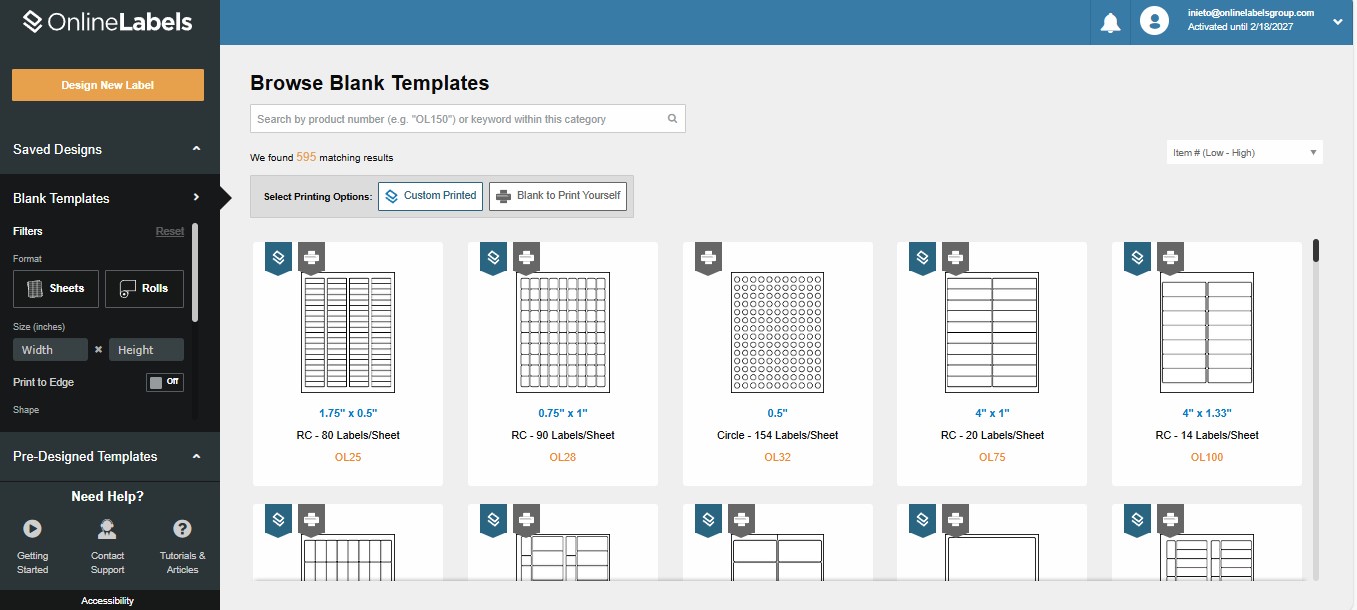Viewport: 1357px width, 610px height.
Task: Click the template search field
Action: (x=468, y=119)
